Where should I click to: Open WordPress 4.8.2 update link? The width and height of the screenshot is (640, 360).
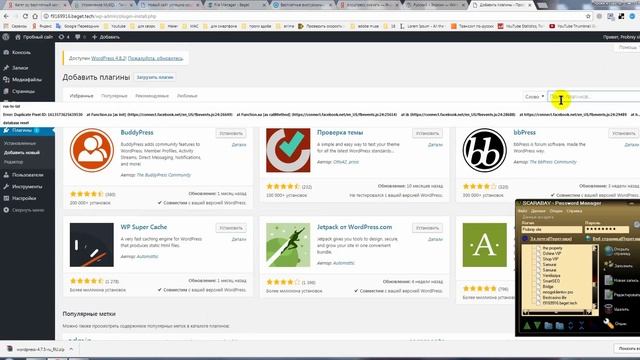108,58
